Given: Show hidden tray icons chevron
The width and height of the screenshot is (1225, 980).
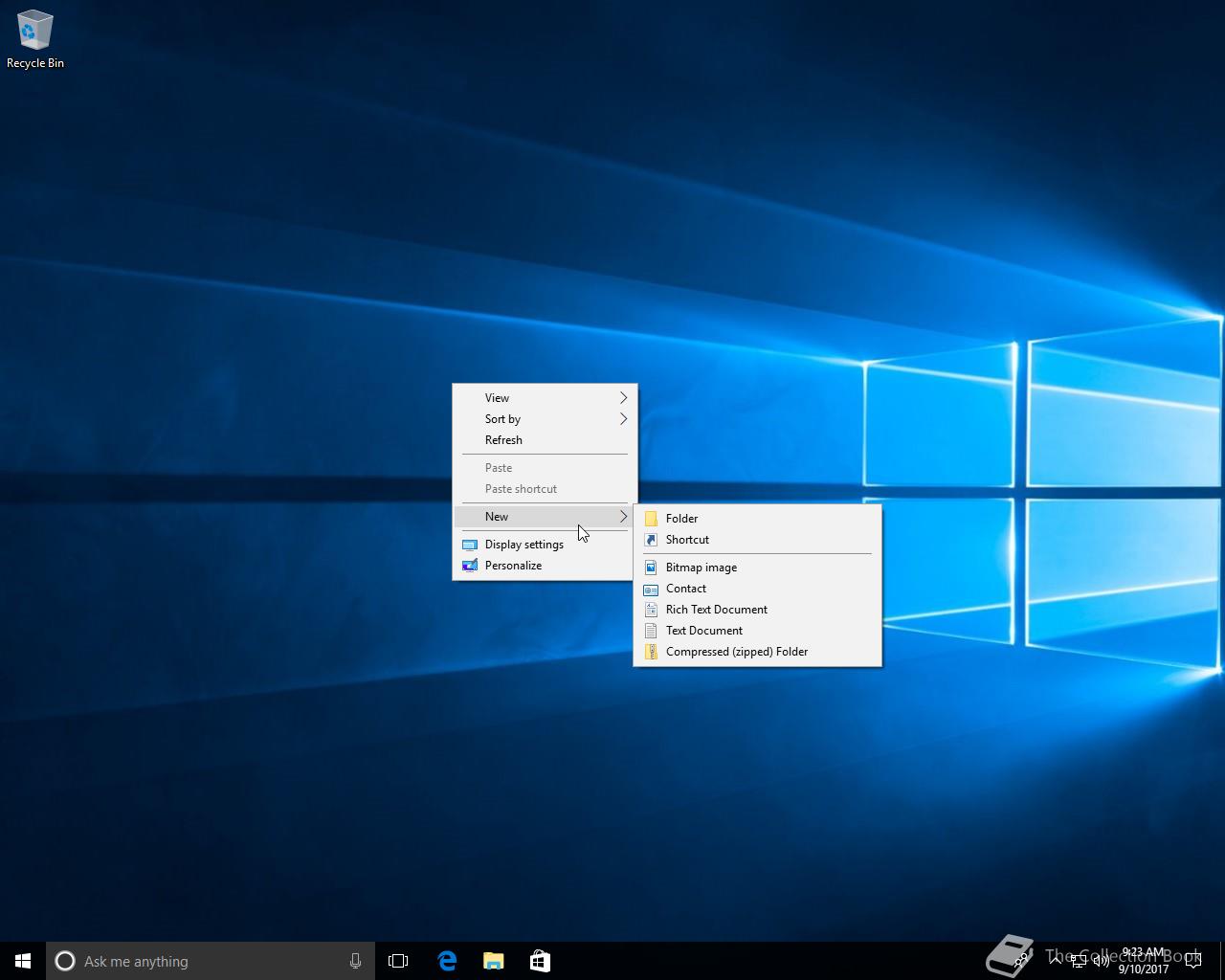Looking at the screenshot, I should (1055, 961).
